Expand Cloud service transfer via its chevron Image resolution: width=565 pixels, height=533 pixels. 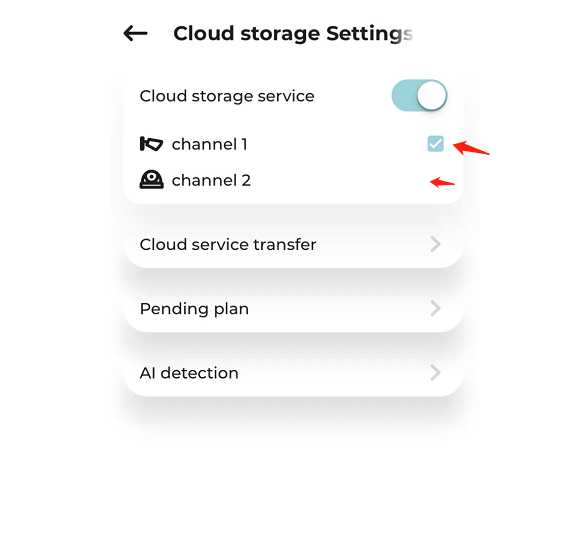(x=436, y=244)
